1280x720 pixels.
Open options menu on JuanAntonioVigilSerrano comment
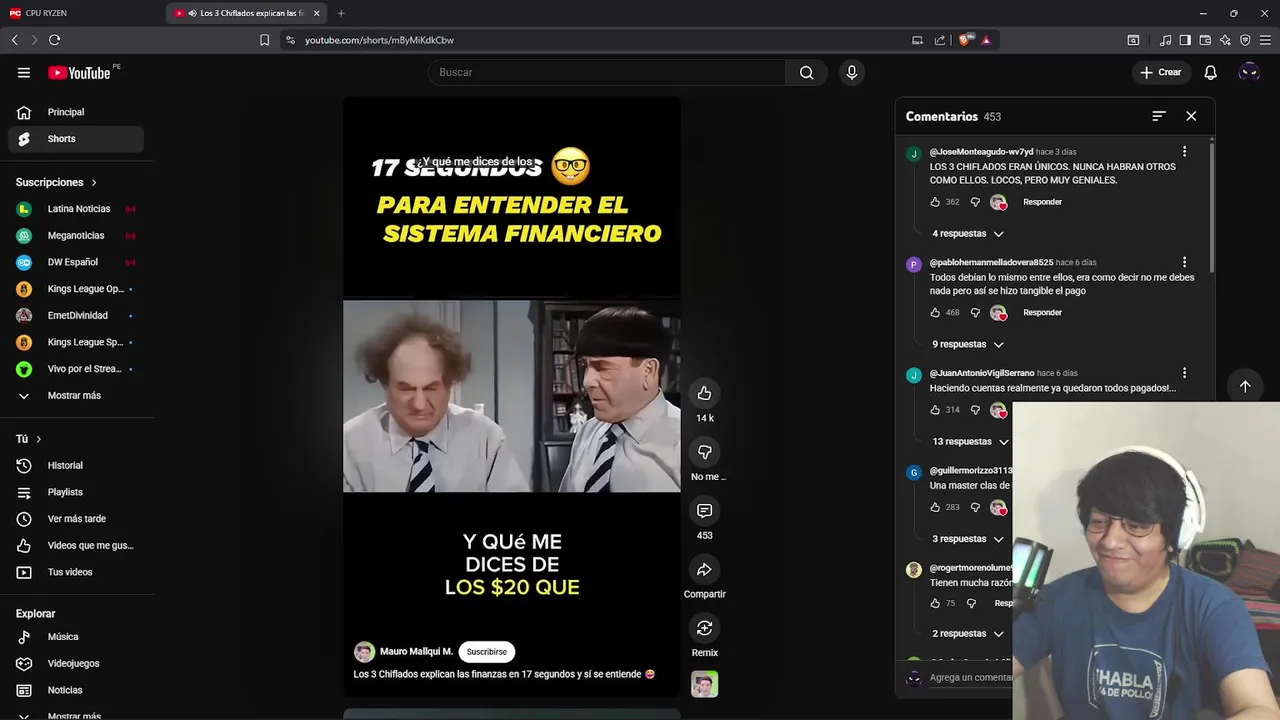[x=1184, y=373]
